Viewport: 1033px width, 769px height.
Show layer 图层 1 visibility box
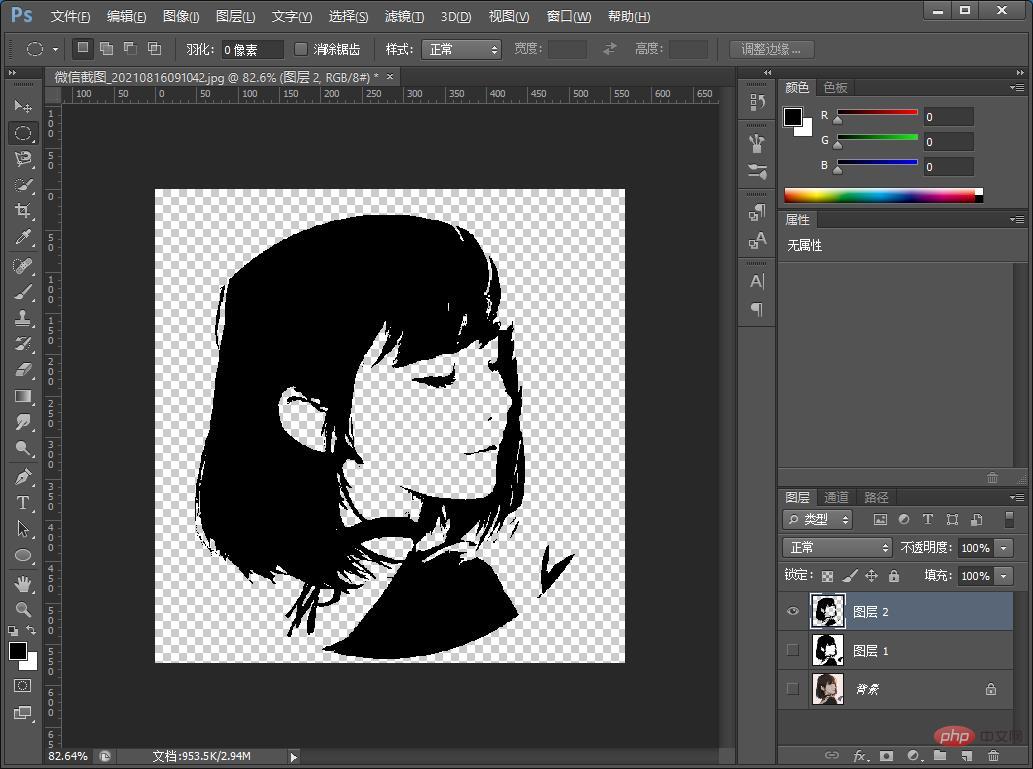(793, 650)
